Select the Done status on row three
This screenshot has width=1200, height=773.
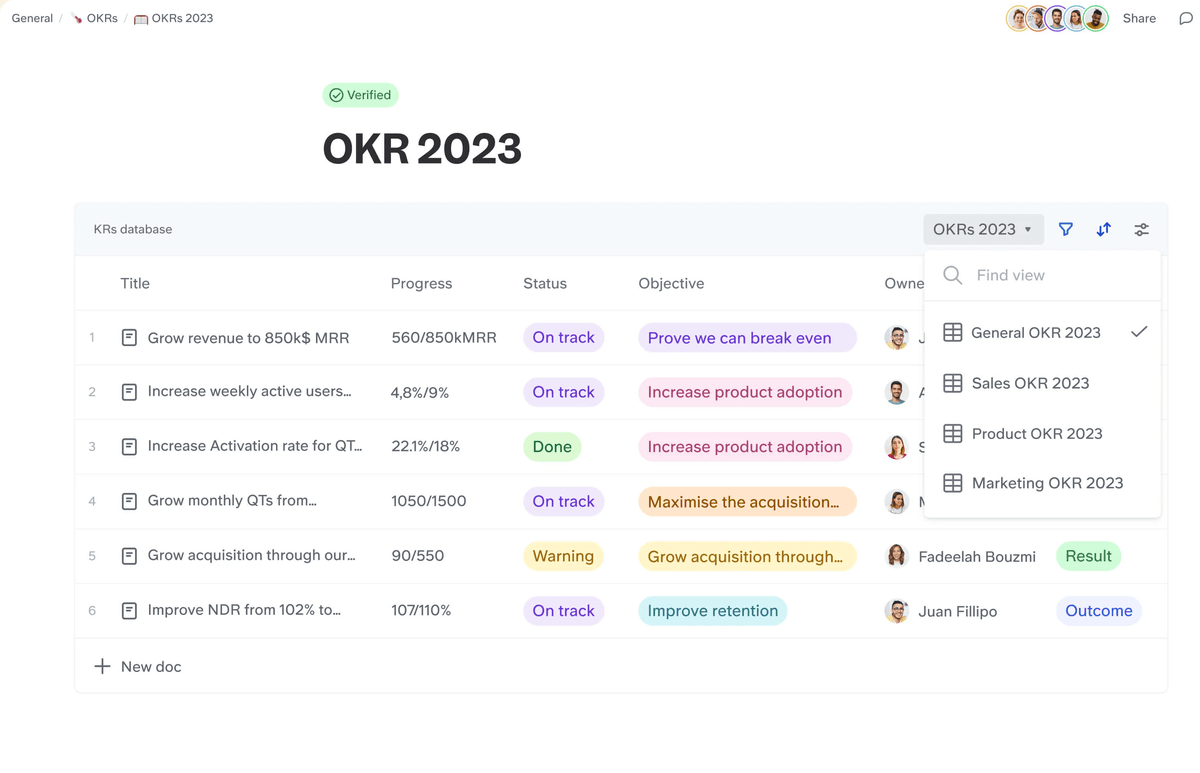click(552, 446)
